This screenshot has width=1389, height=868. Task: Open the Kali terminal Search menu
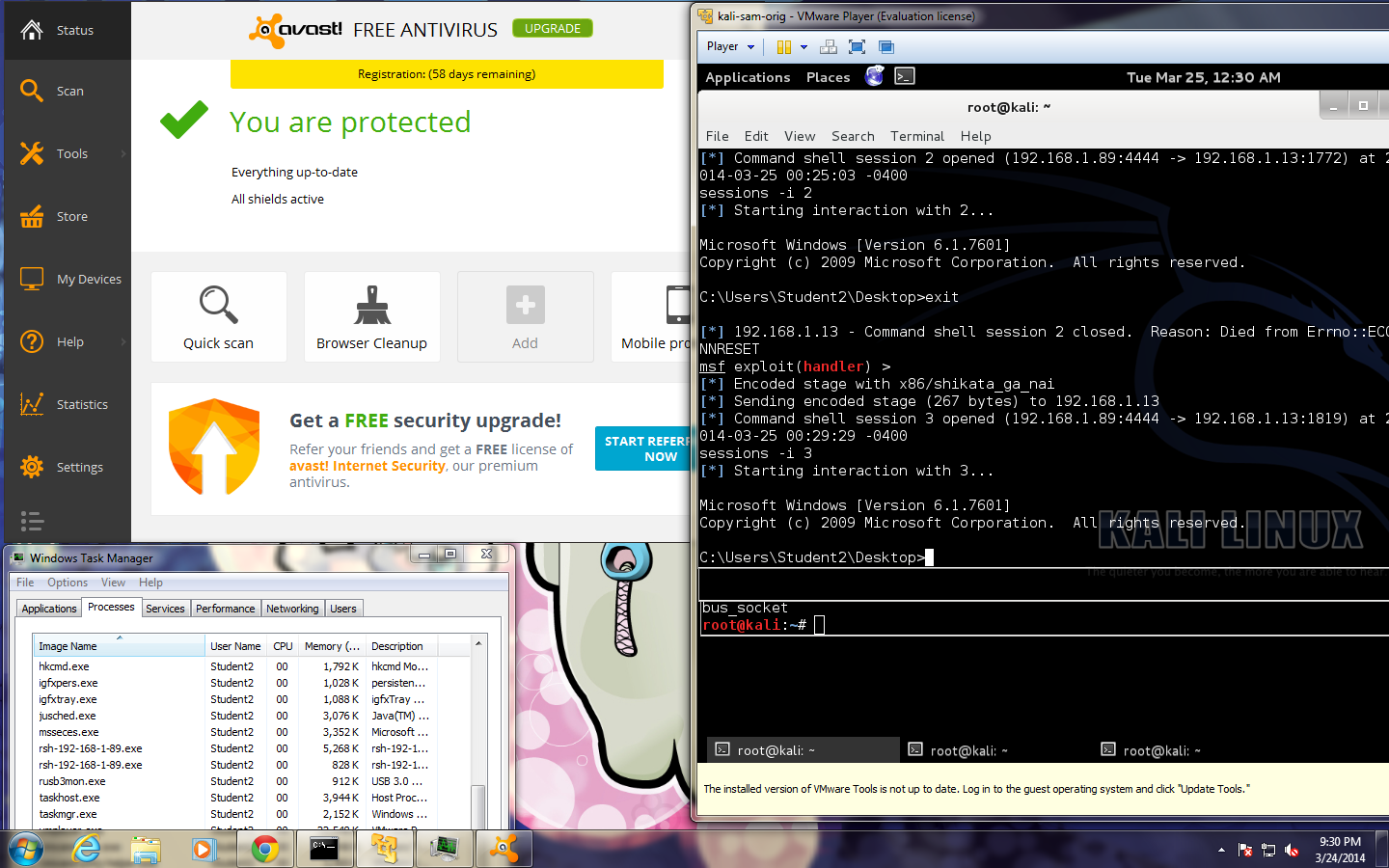click(853, 136)
